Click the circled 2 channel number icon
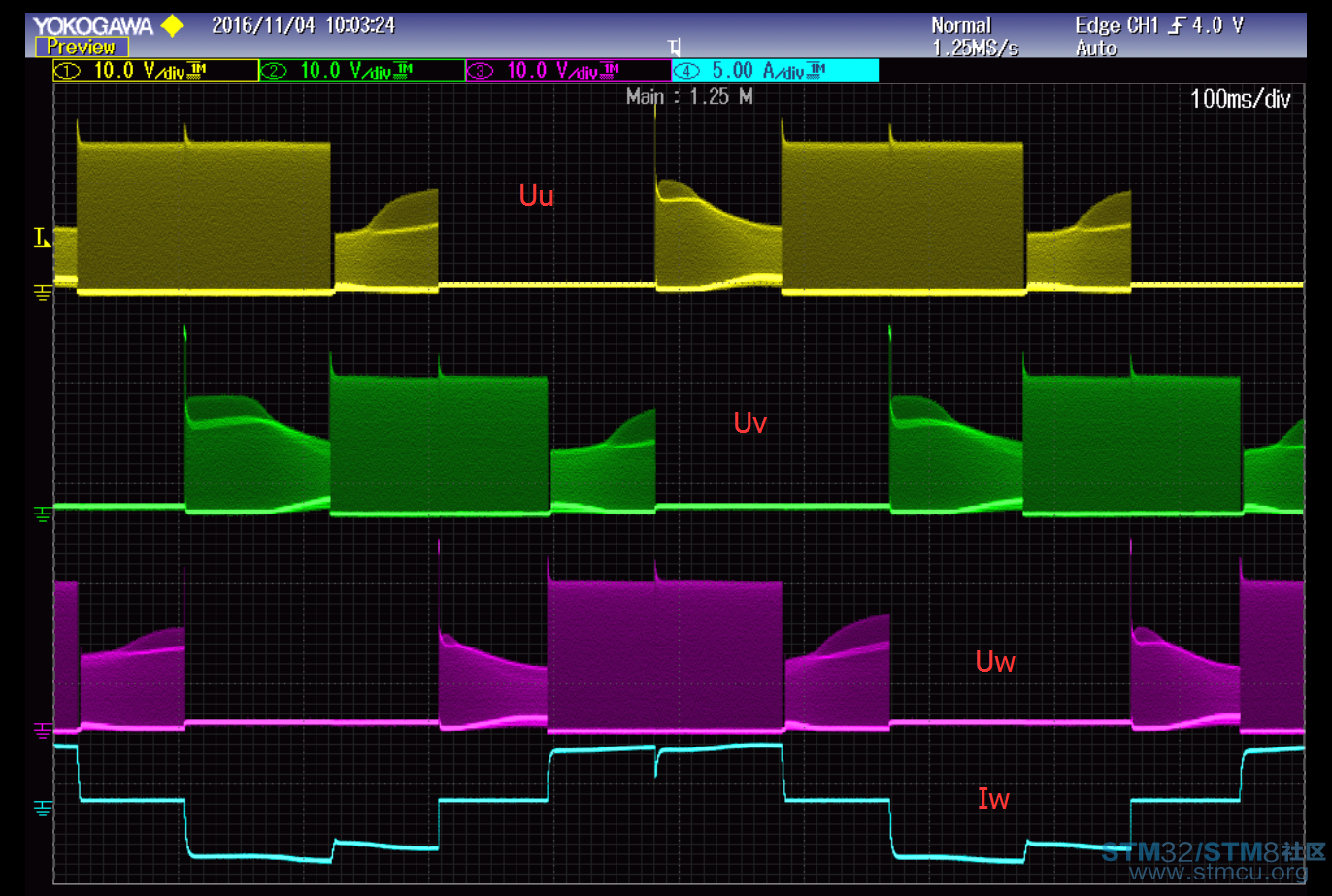The width and height of the screenshot is (1332, 896). click(x=275, y=71)
